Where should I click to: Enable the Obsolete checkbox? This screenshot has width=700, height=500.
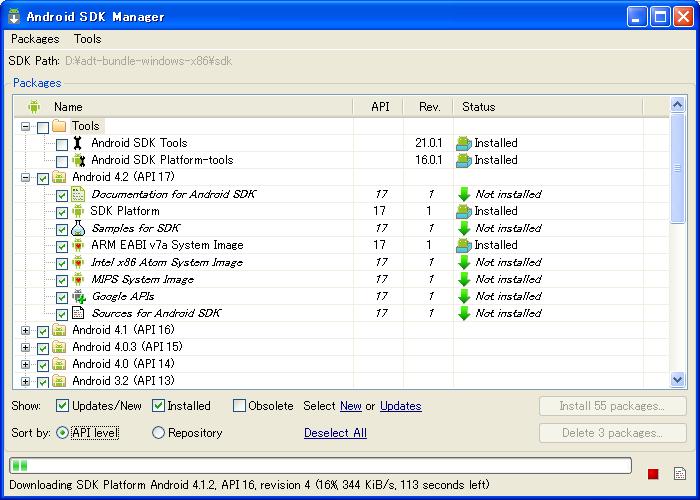click(239, 405)
